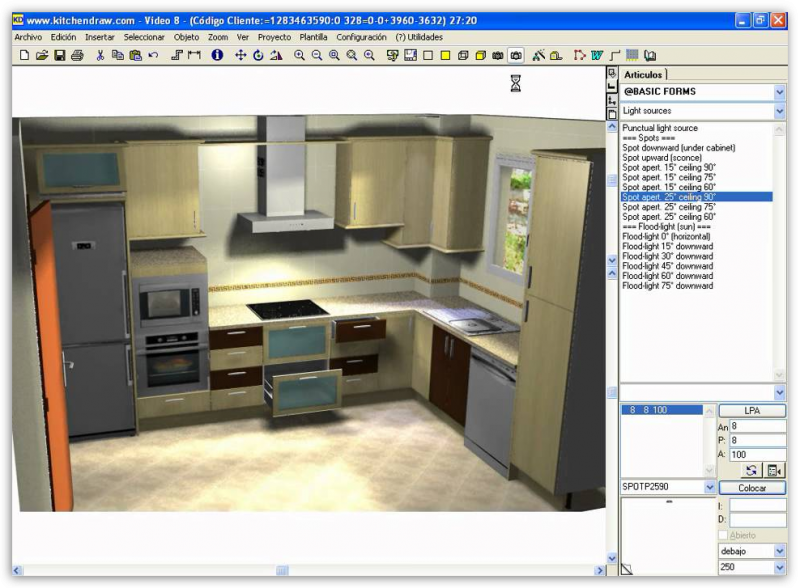This screenshot has width=800, height=588.
Task: Toggle the Abierto checkbox
Action: (724, 536)
